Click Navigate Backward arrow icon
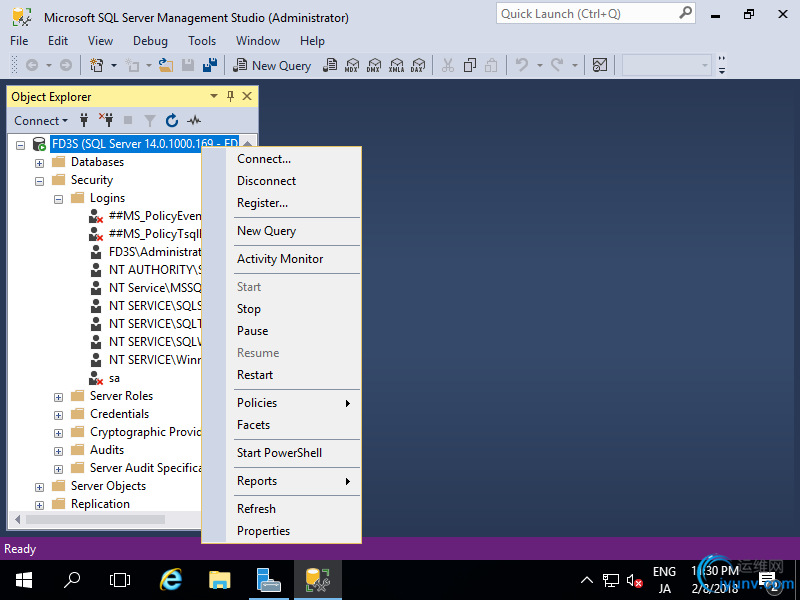Screen dimensions: 800x600 (x=32, y=65)
